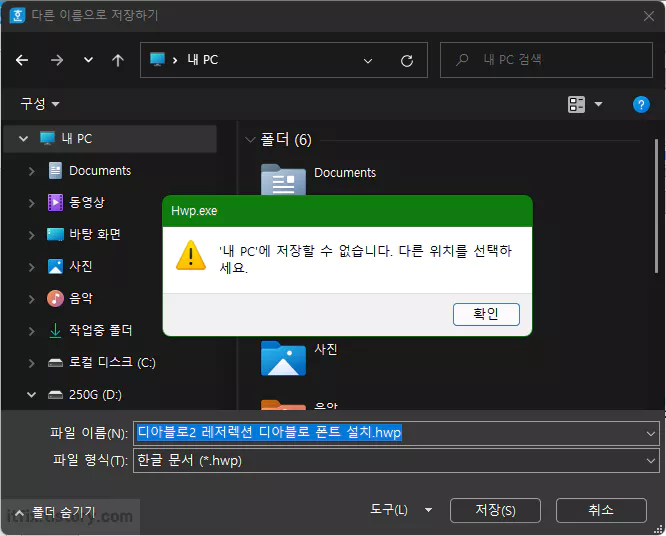
Task: Click the back navigation arrow
Action: click(22, 60)
